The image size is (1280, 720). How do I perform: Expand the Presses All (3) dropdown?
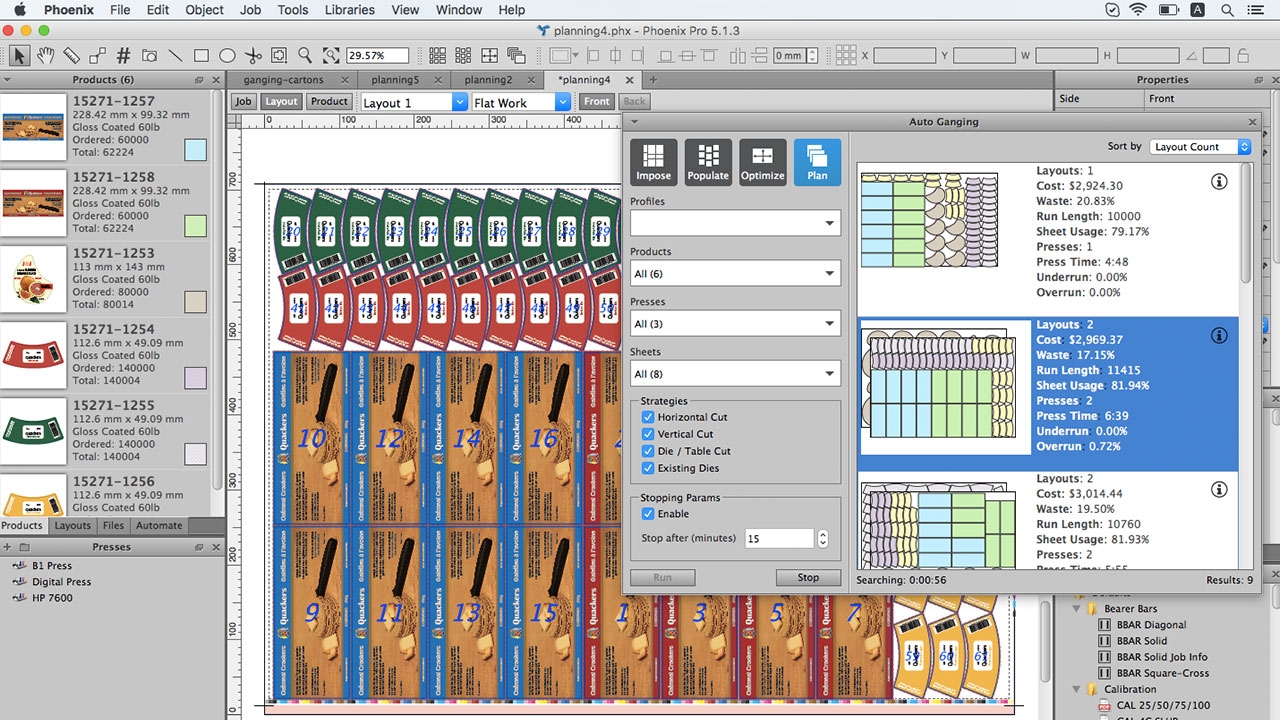pyautogui.click(x=735, y=324)
